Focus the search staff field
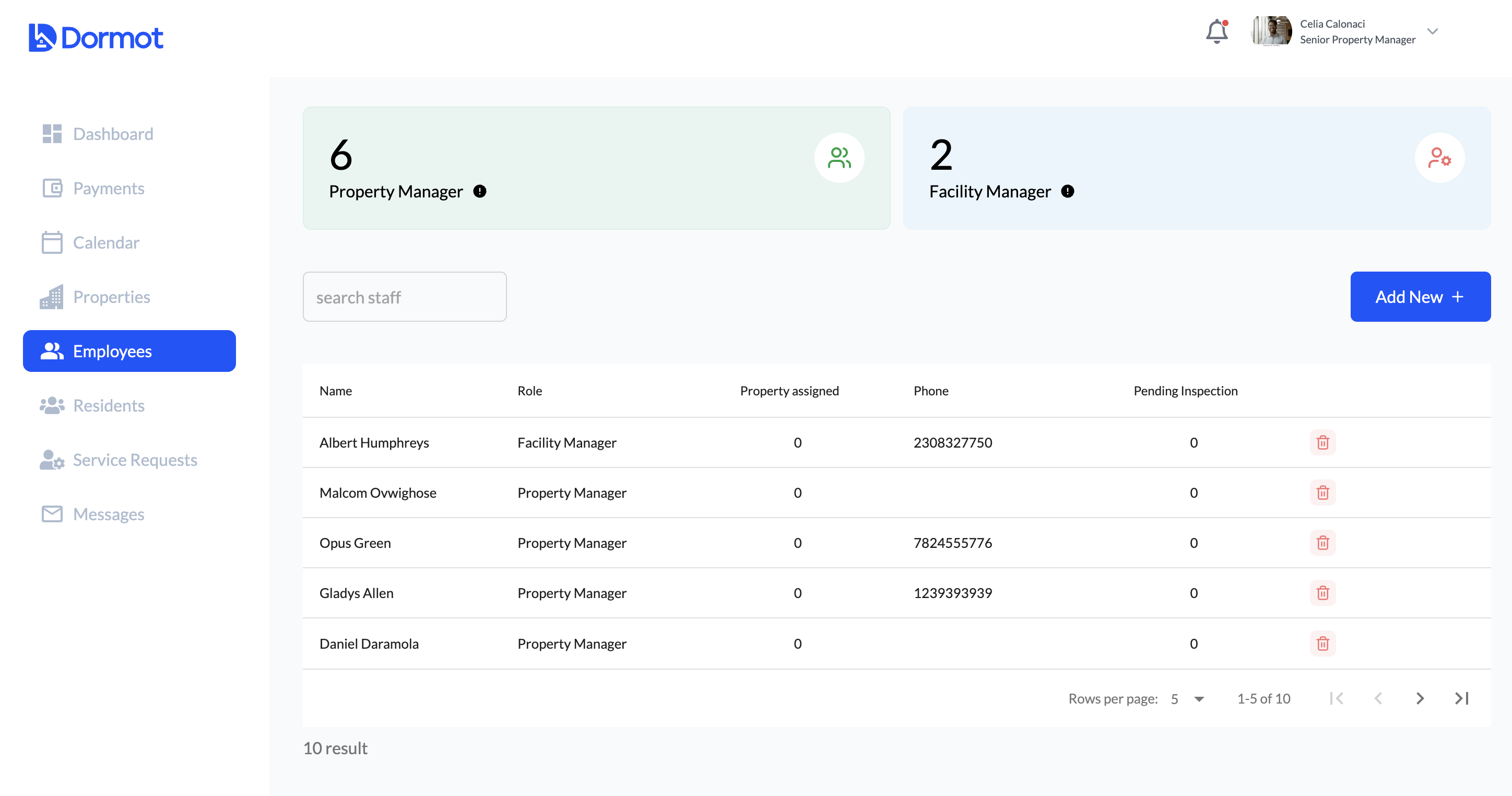This screenshot has height=796, width=1512. pos(405,297)
